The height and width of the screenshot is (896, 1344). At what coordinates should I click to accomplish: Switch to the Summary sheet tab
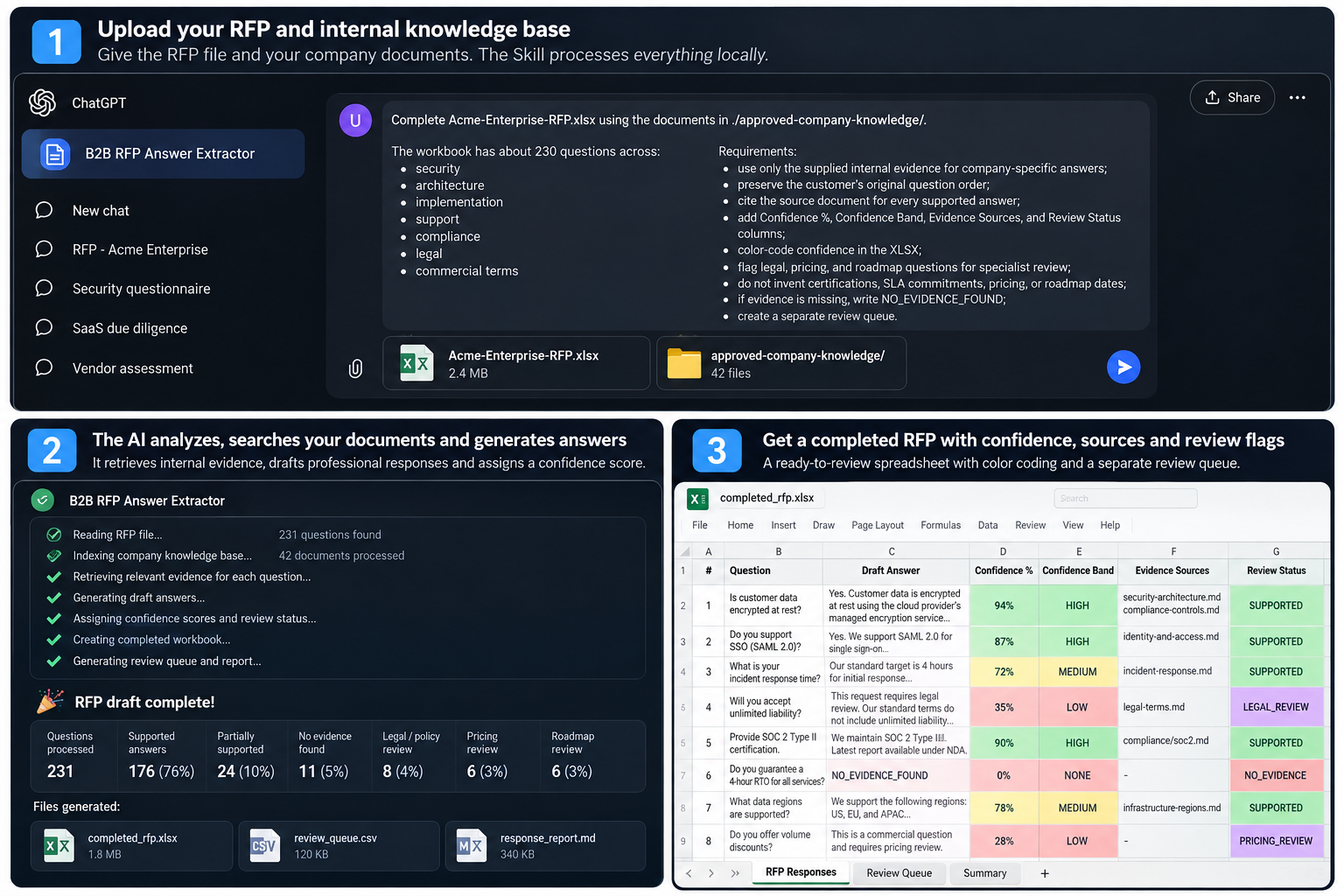point(984,873)
